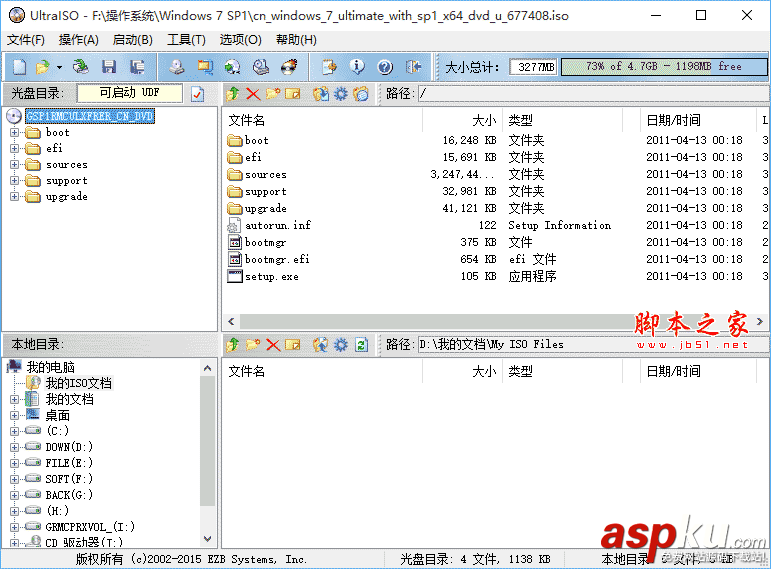Select 我的ISO文档 in local tree
The image size is (771, 569).
(x=79, y=383)
